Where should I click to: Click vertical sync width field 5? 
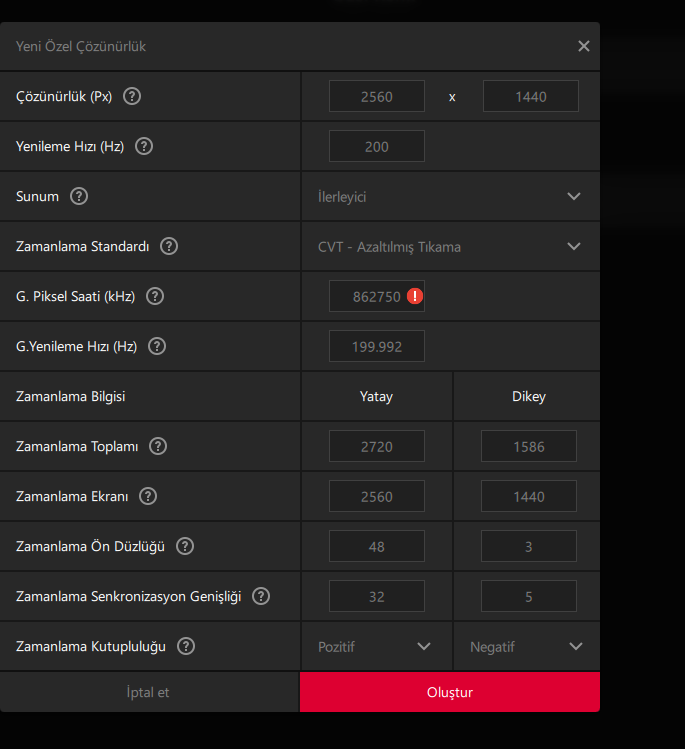[529, 596]
